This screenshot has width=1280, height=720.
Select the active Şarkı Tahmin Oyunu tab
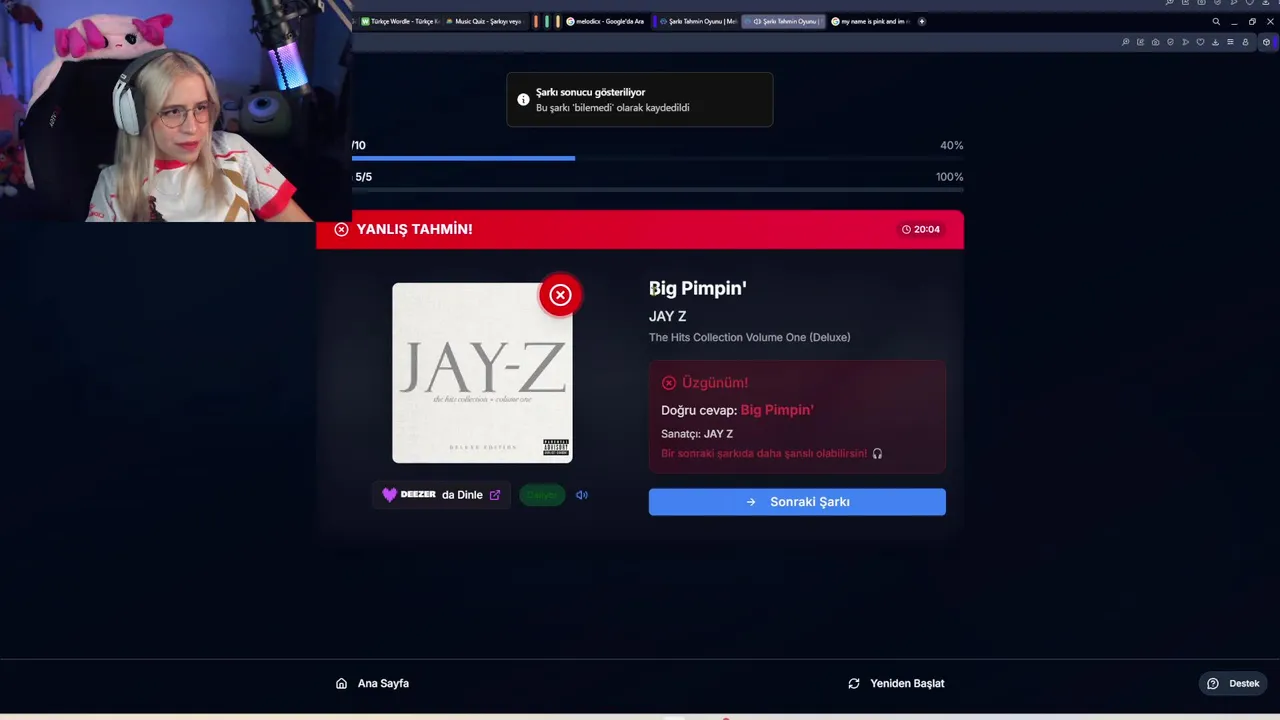783,21
